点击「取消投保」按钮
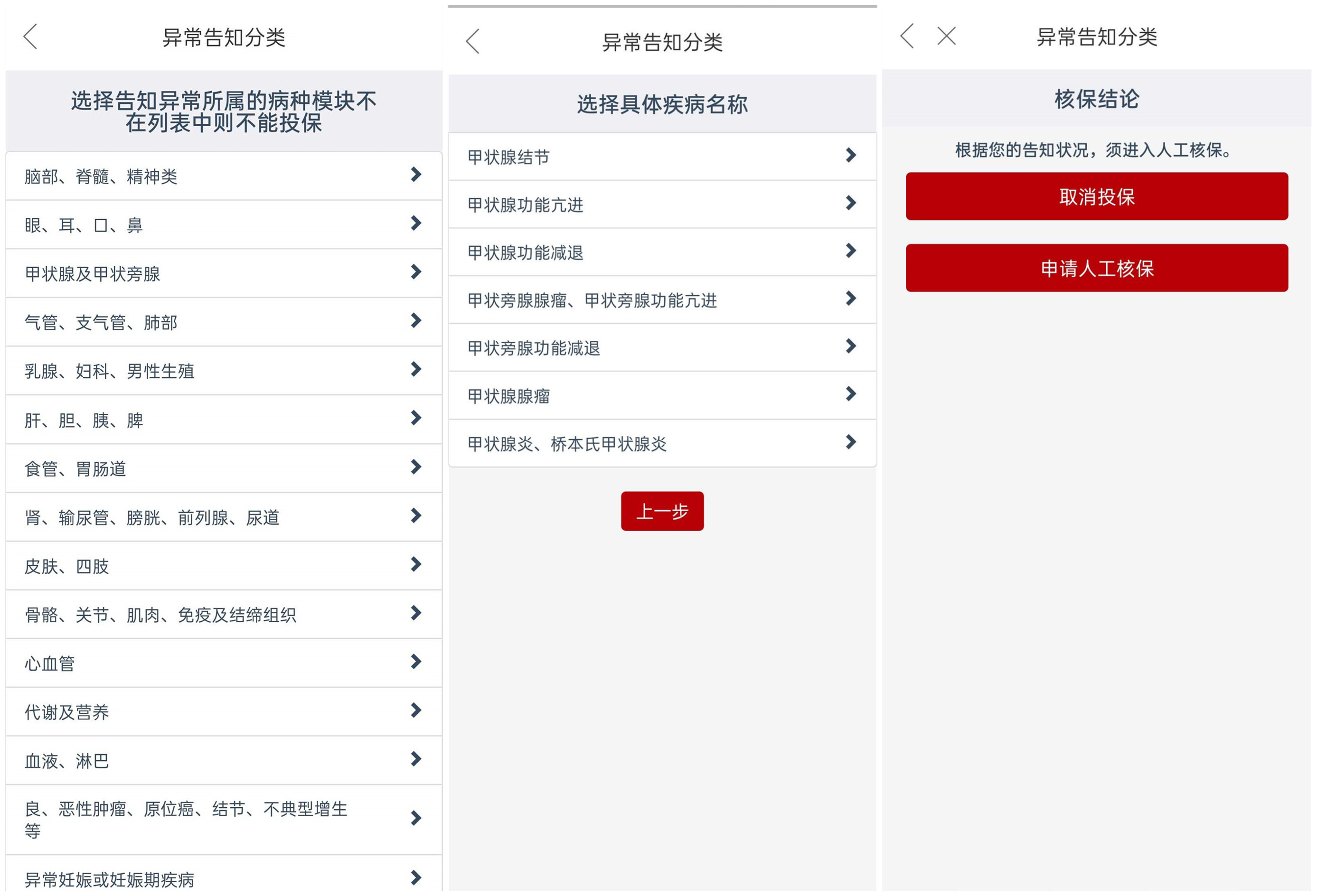 pyautogui.click(x=1097, y=197)
